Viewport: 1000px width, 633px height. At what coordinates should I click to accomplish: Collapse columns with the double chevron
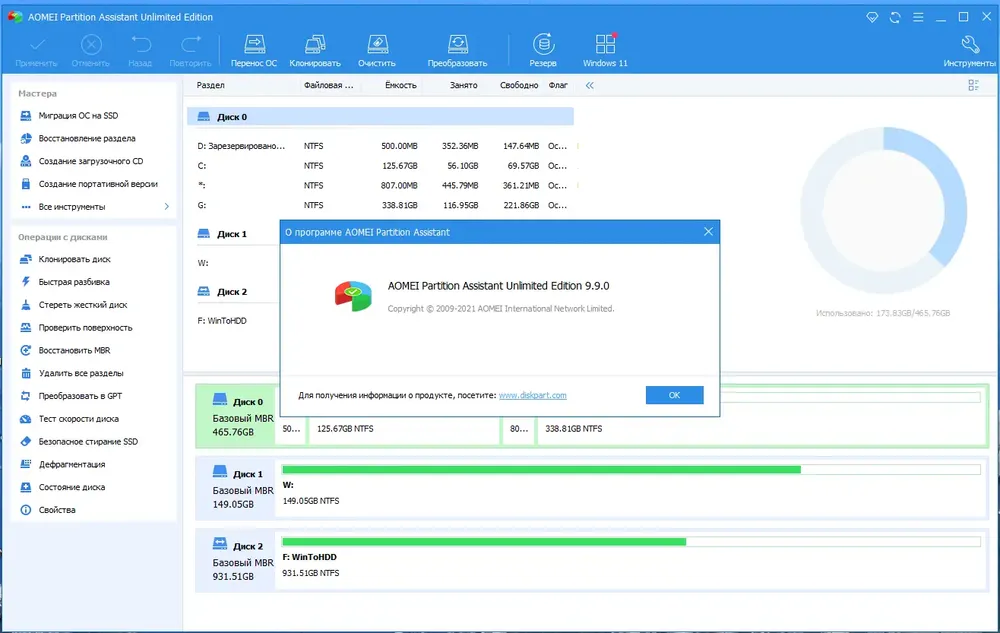(x=589, y=85)
